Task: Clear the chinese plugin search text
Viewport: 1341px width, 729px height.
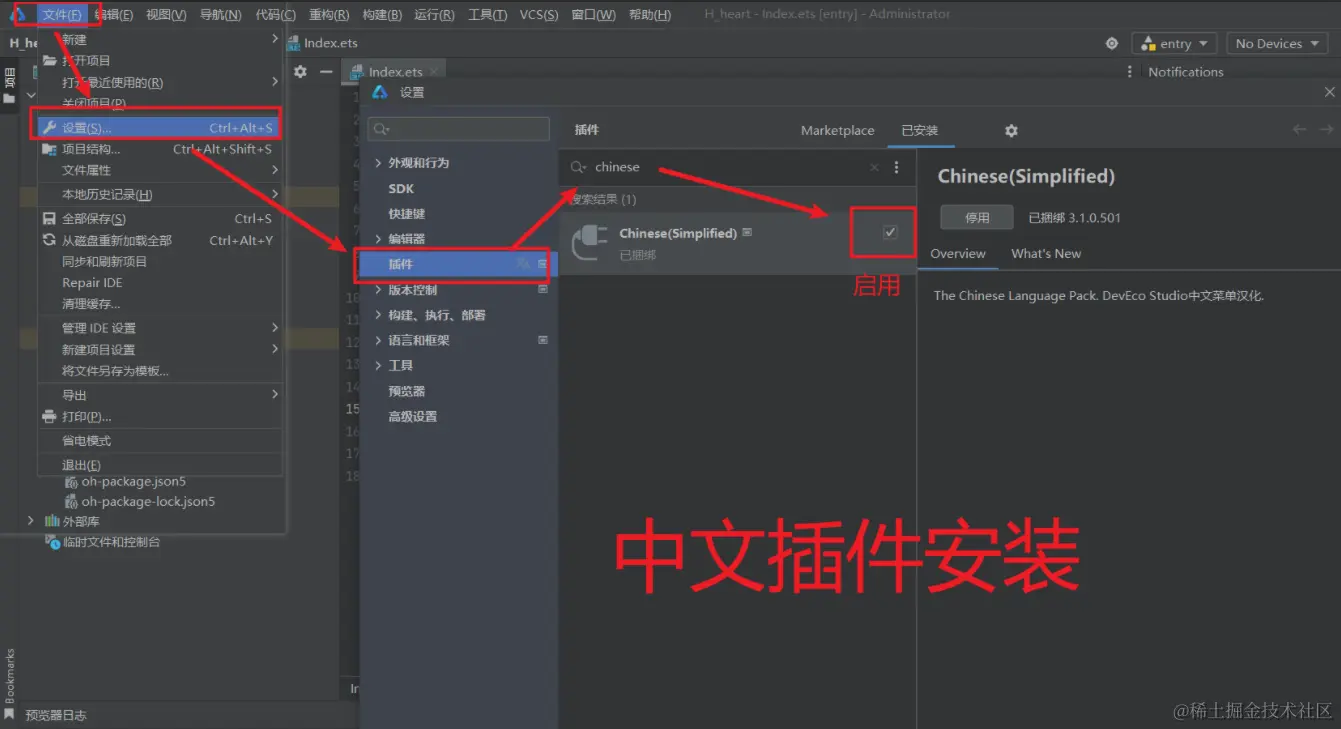Action: coord(875,167)
